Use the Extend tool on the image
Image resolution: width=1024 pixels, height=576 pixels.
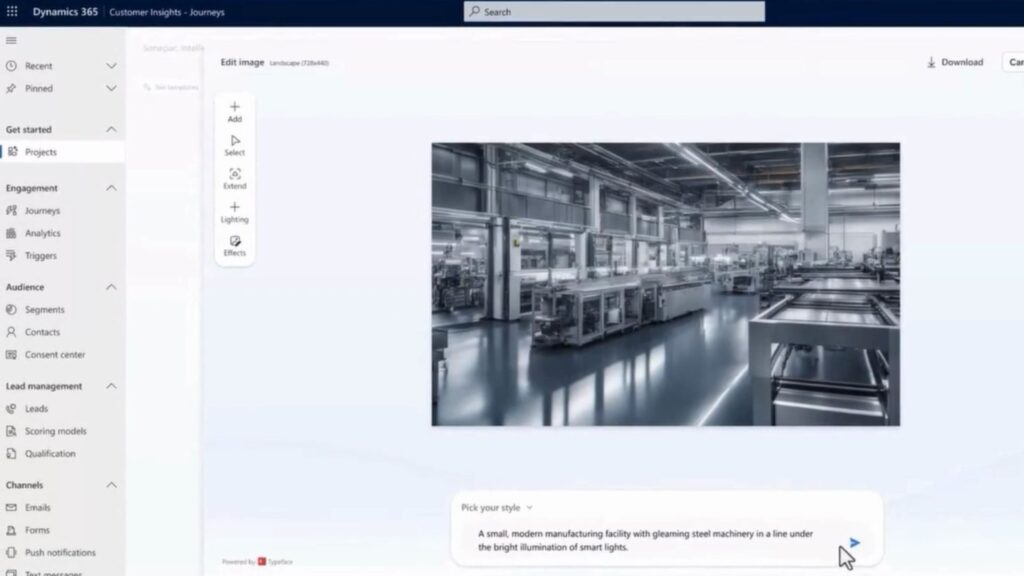click(234, 178)
